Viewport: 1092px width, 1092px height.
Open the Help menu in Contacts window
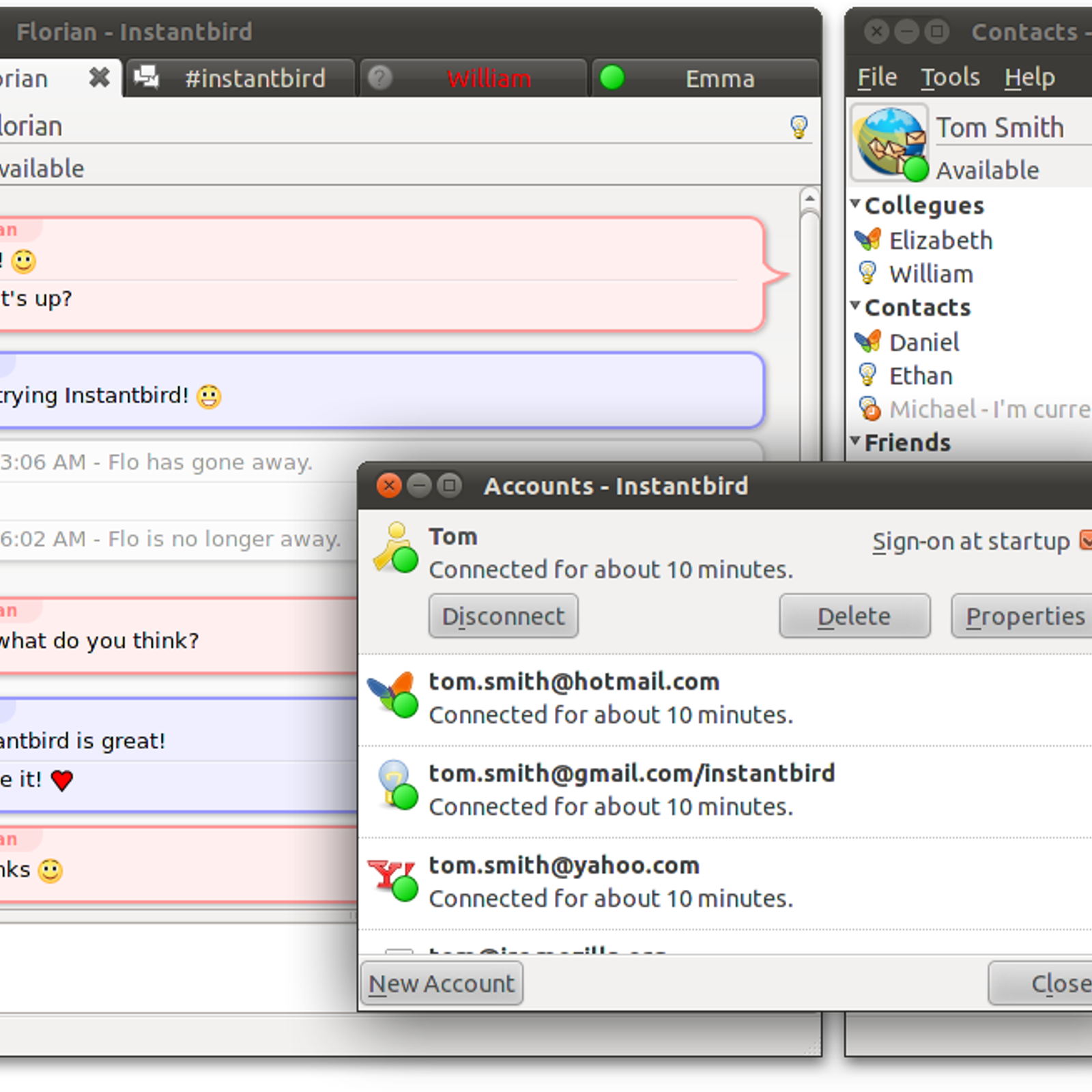coord(1029,77)
